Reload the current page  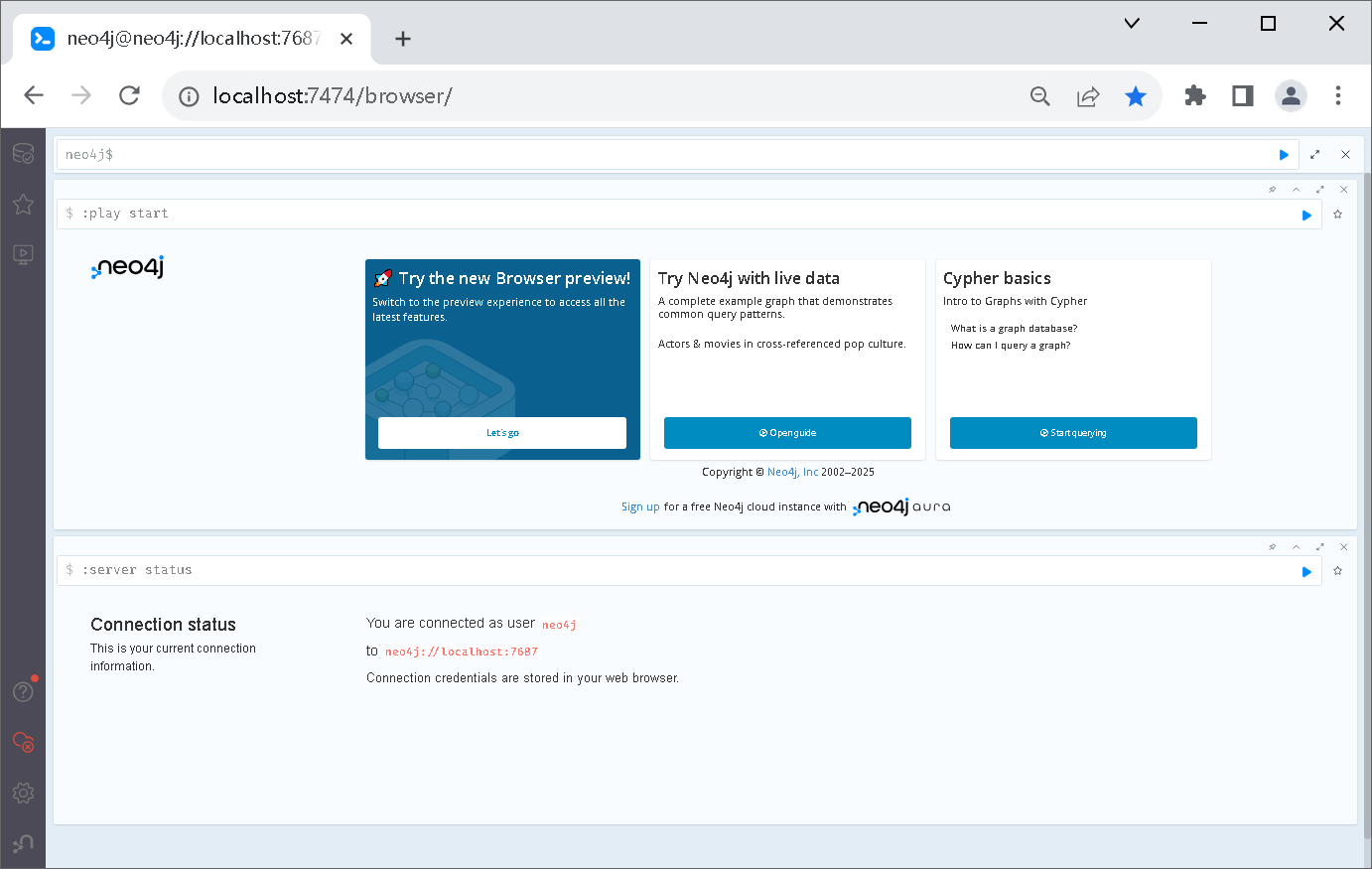[x=129, y=95]
